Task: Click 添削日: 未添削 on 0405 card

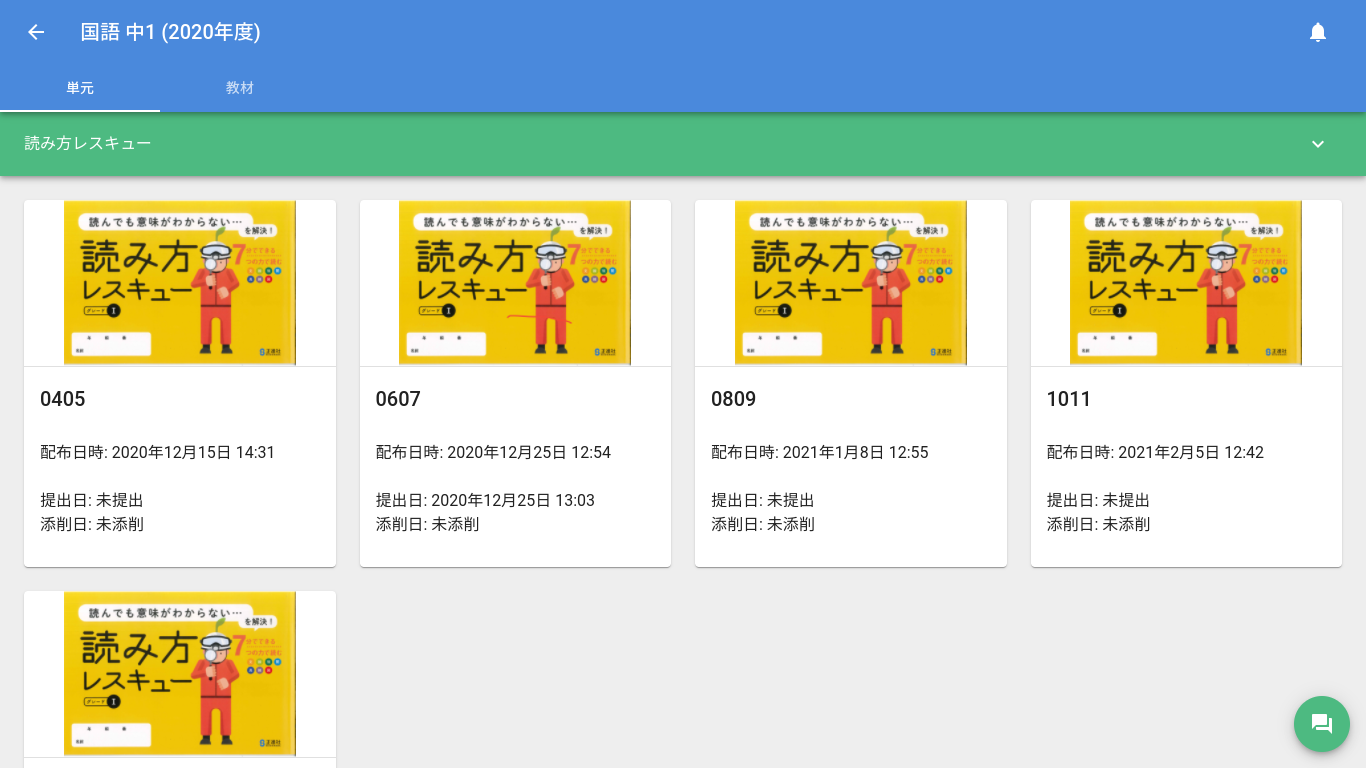Action: [x=92, y=524]
